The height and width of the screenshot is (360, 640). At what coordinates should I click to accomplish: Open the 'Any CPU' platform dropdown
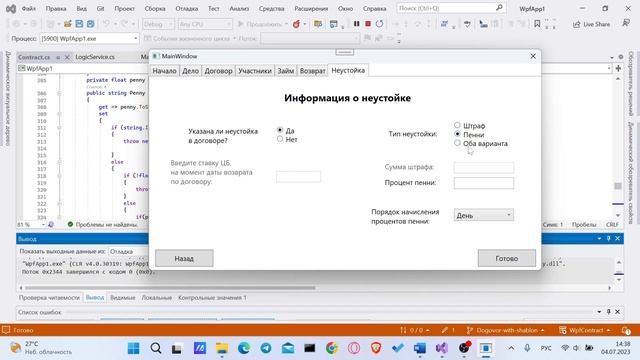(x=205, y=24)
